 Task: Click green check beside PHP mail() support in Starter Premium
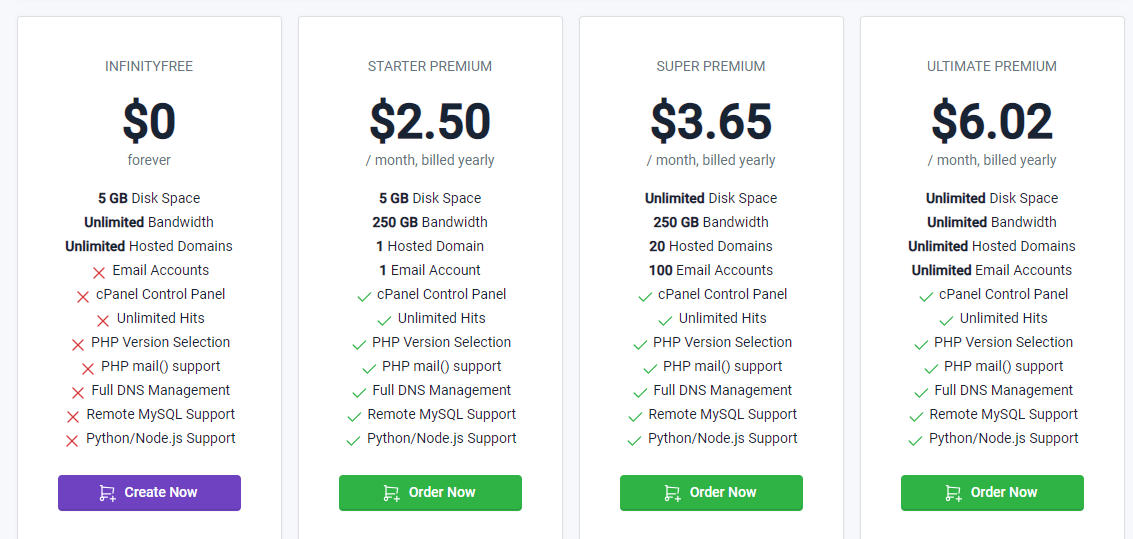369,368
